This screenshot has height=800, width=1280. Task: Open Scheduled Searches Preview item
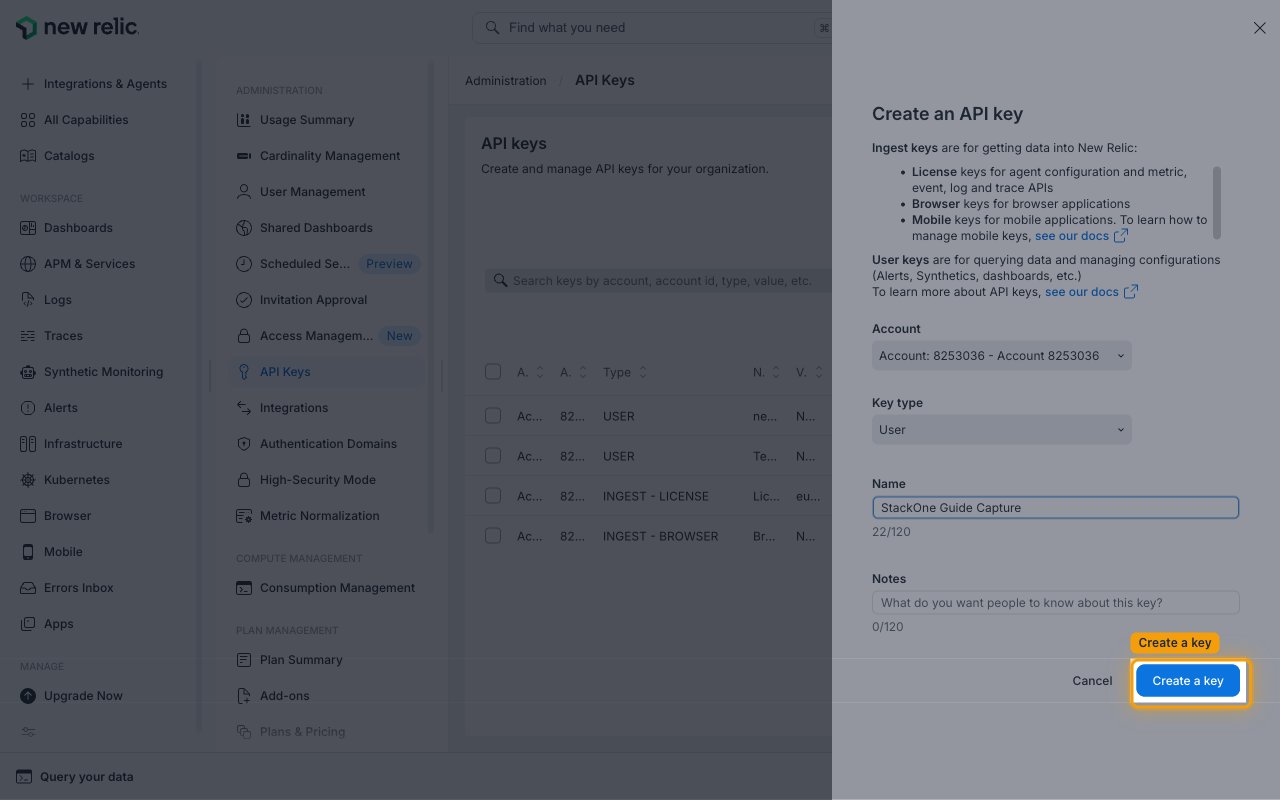click(x=327, y=264)
